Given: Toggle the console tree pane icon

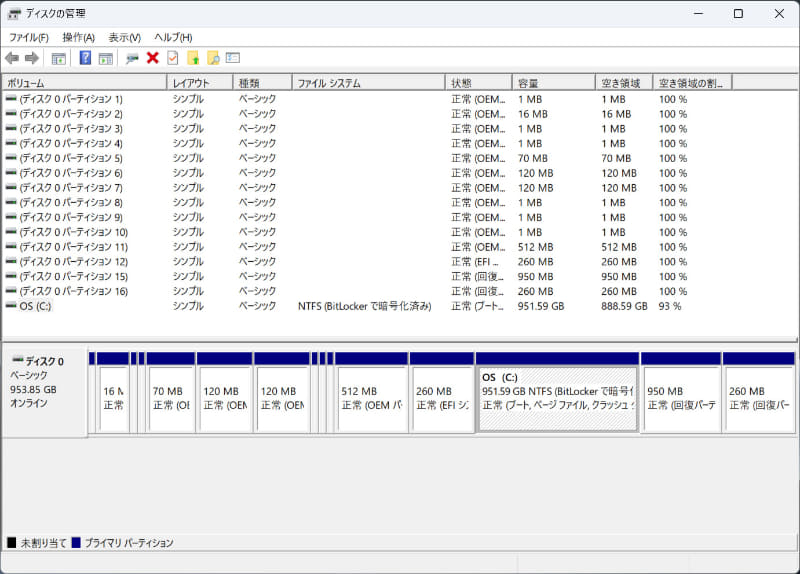Looking at the screenshot, I should 59,59.
